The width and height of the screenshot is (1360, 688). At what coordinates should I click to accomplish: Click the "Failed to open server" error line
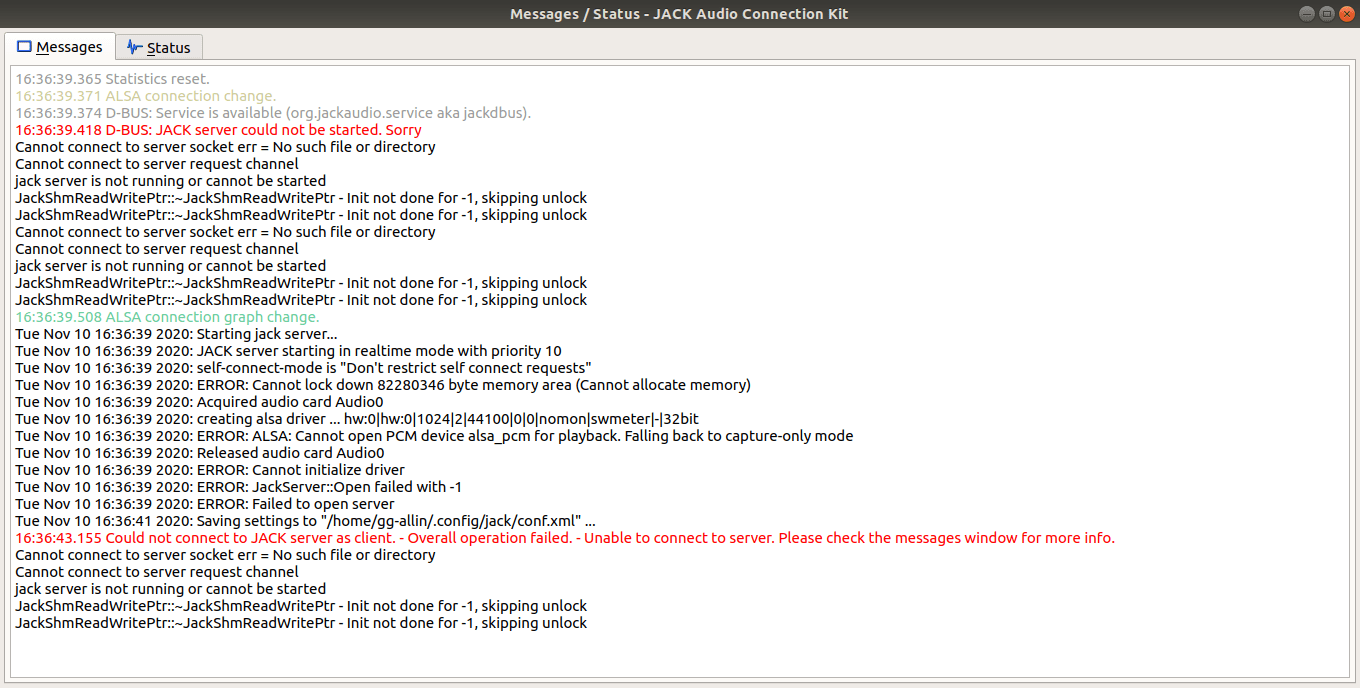(x=205, y=504)
